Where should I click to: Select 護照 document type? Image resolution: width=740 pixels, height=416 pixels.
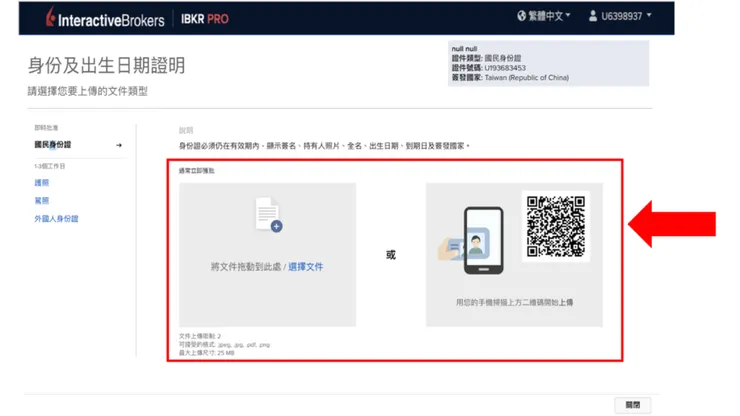42,183
